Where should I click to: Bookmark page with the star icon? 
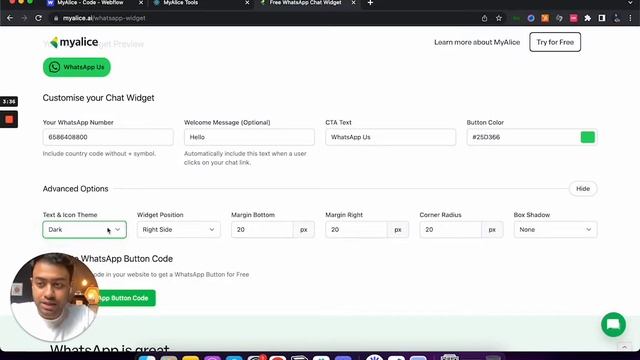499,18
